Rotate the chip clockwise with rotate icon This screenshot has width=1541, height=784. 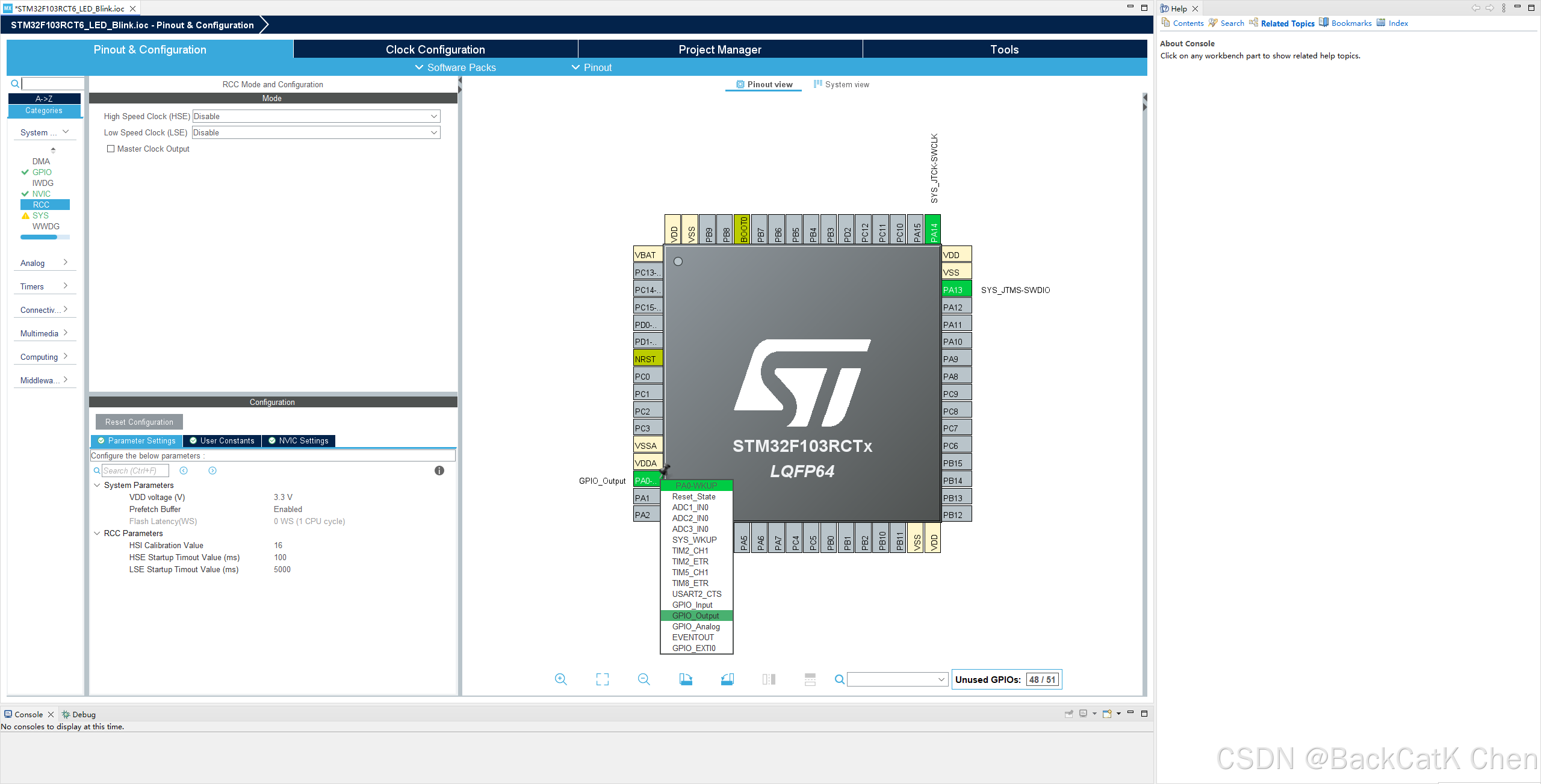686,679
